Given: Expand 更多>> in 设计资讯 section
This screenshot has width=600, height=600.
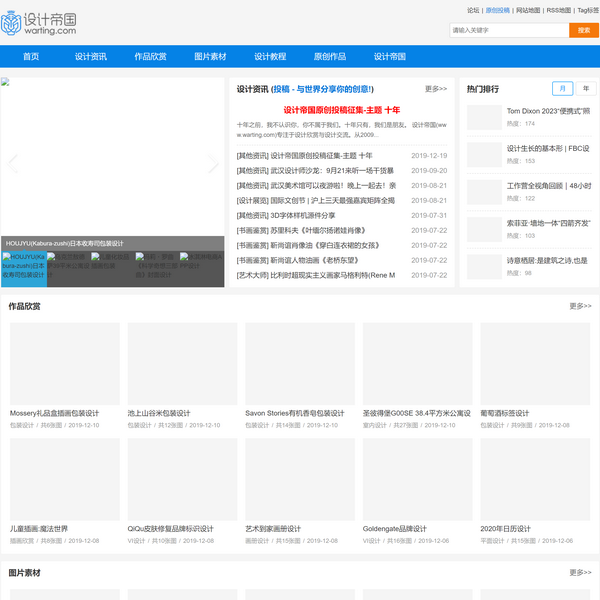Looking at the screenshot, I should coord(435,89).
